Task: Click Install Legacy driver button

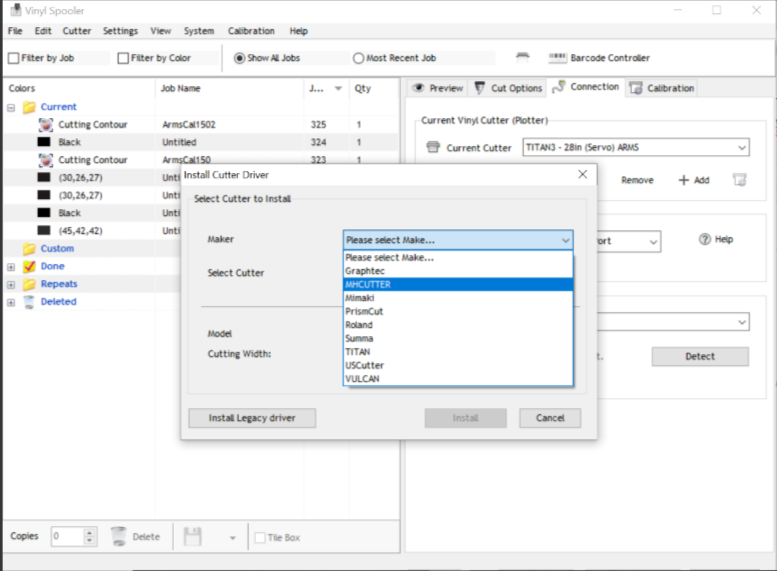Action: pyautogui.click(x=252, y=418)
